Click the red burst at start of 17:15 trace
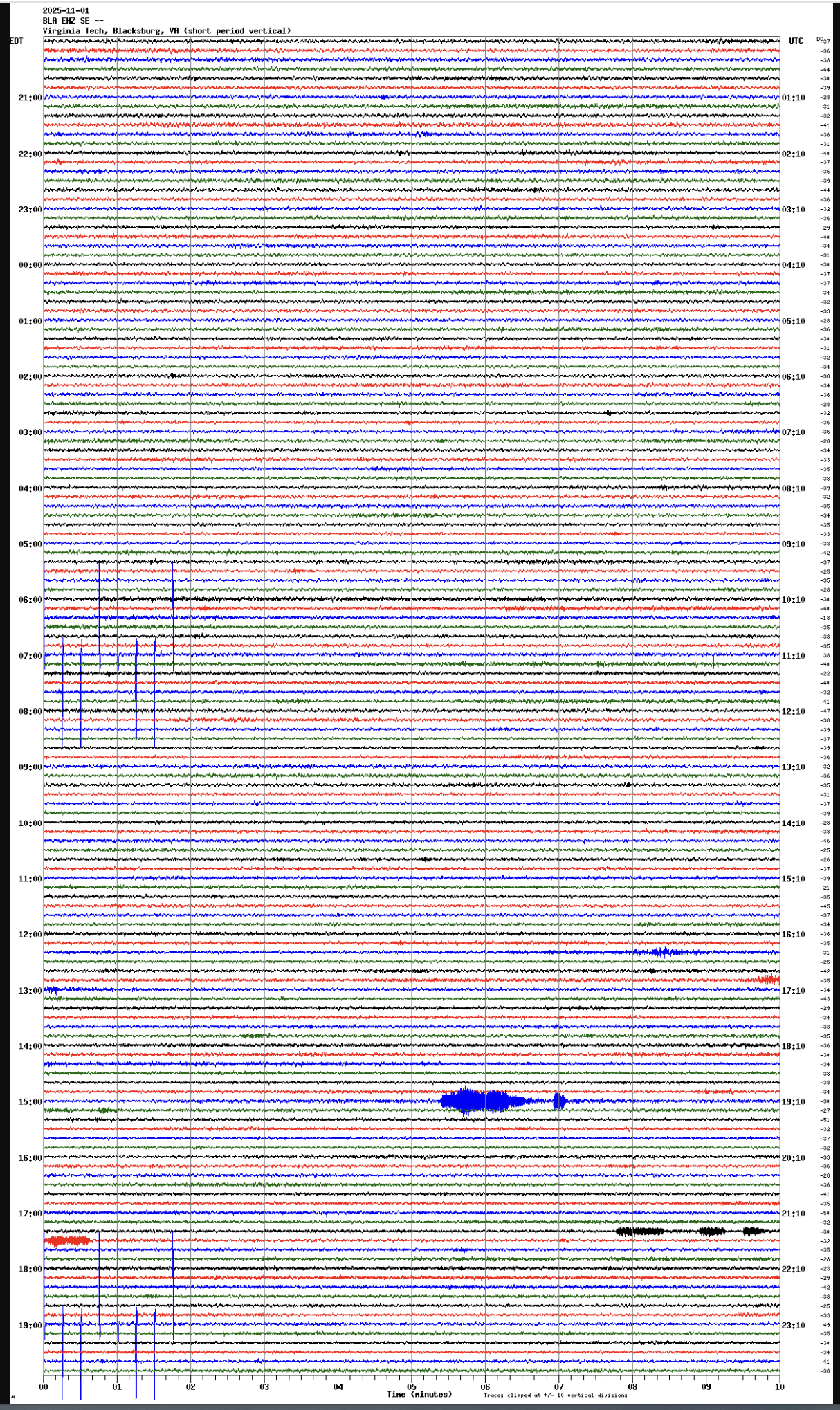The height and width of the screenshot is (1410, 840). click(68, 1240)
